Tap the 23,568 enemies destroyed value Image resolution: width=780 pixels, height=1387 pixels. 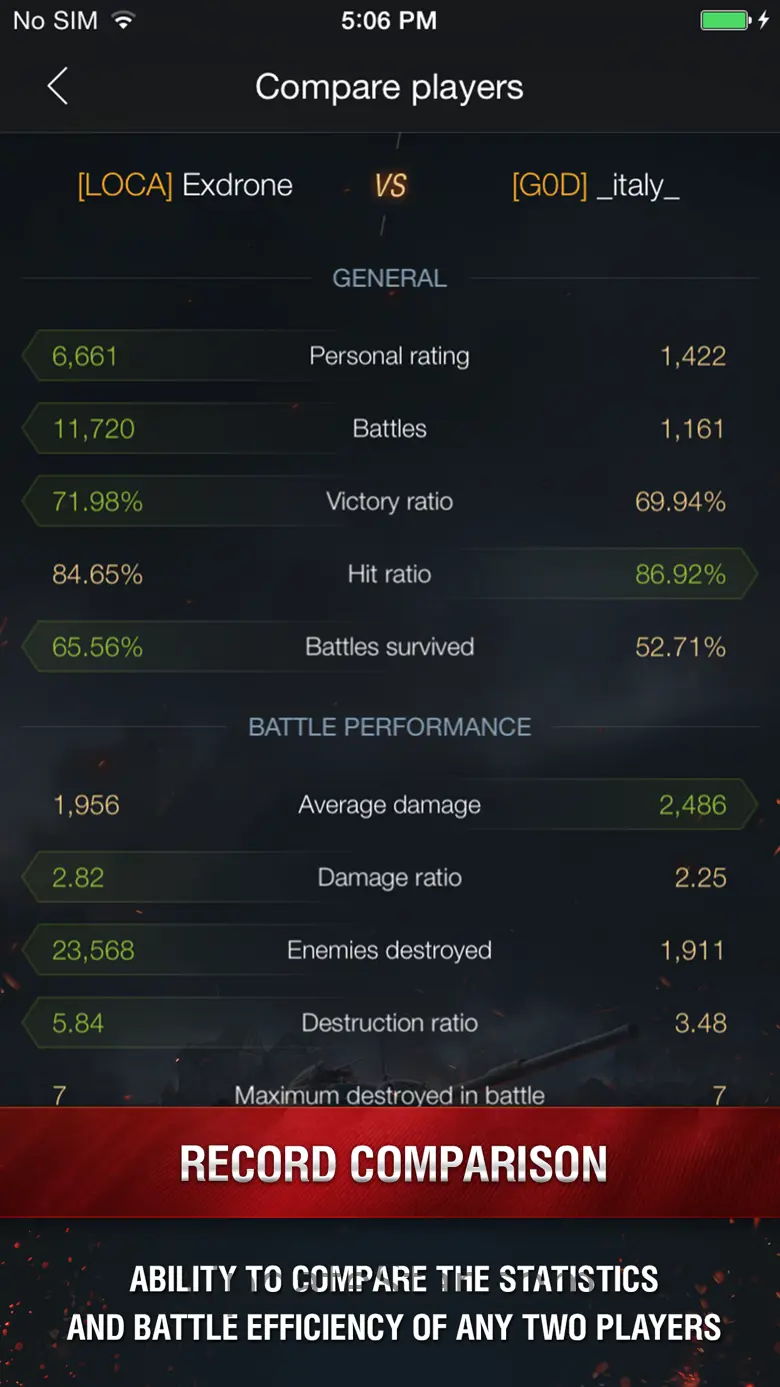(x=93, y=950)
